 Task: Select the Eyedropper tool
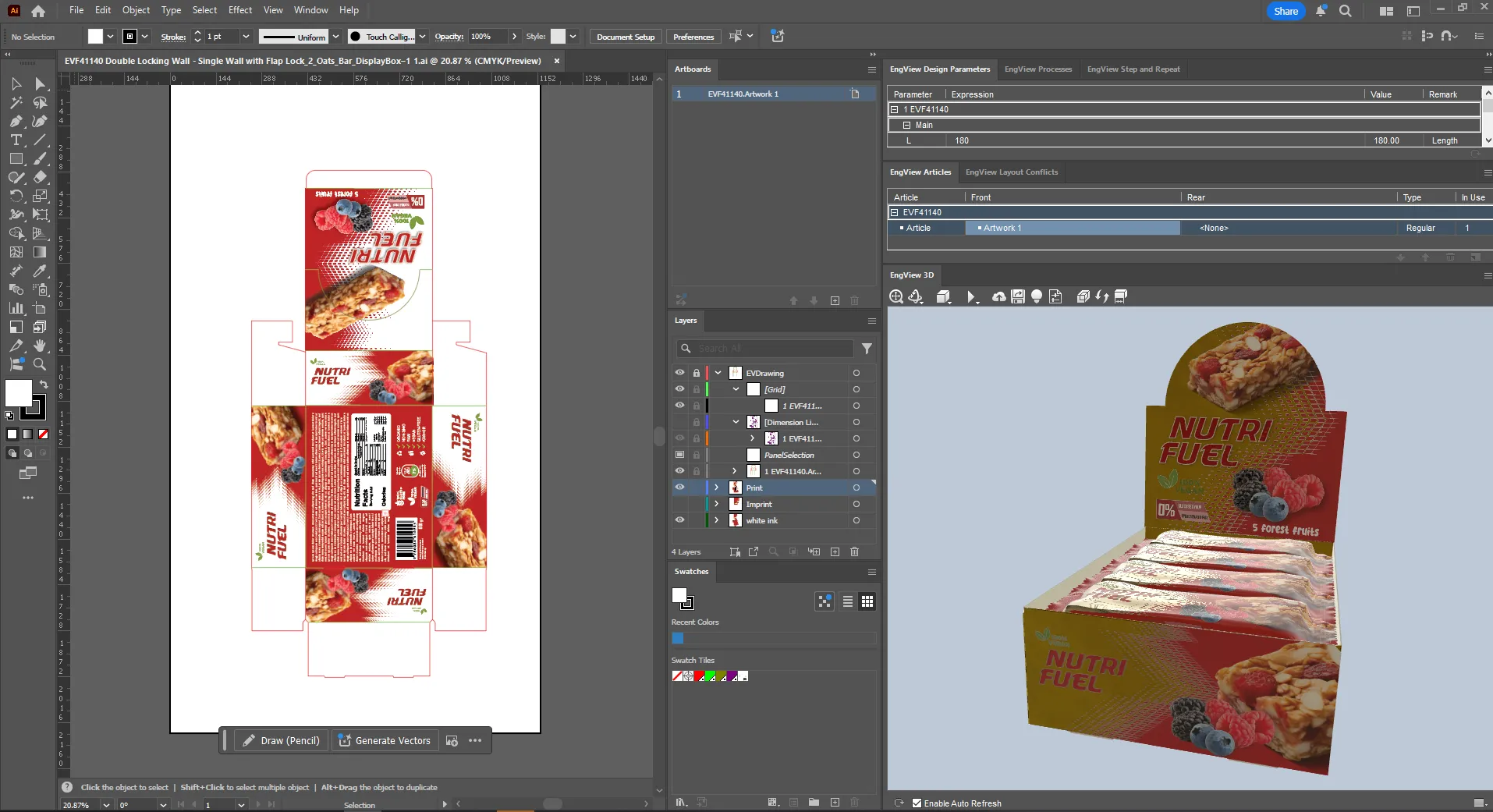click(40, 271)
